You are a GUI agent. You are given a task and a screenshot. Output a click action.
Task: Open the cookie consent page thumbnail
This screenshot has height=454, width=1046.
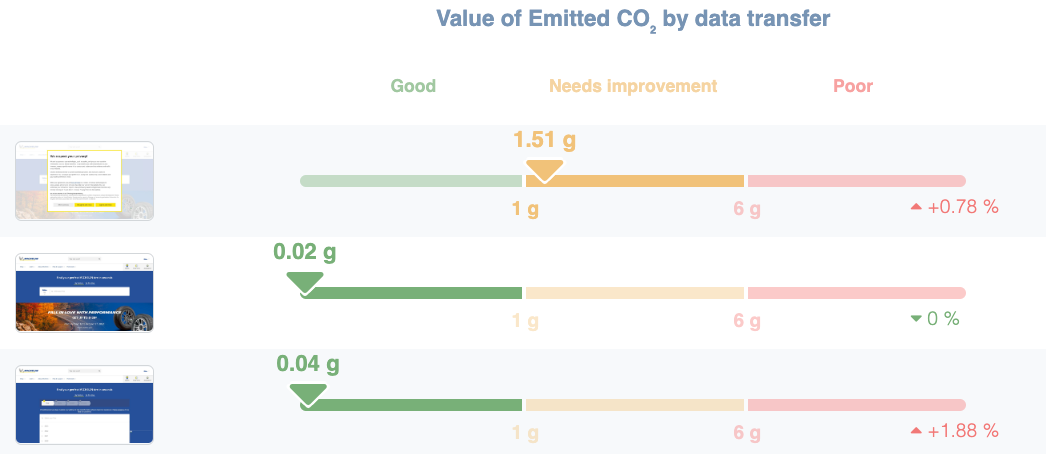(85, 181)
